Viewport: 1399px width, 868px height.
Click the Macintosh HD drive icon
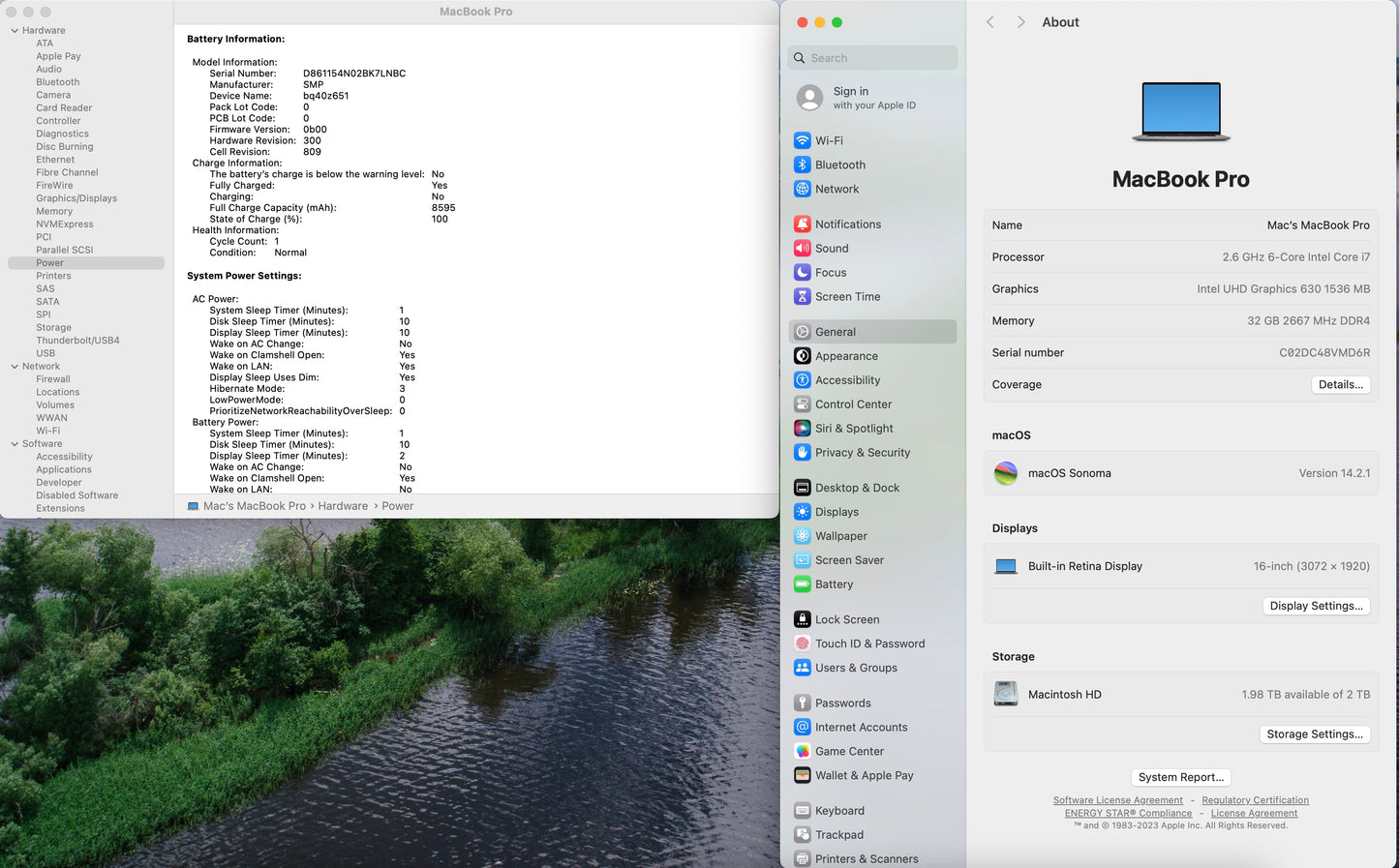click(1006, 694)
